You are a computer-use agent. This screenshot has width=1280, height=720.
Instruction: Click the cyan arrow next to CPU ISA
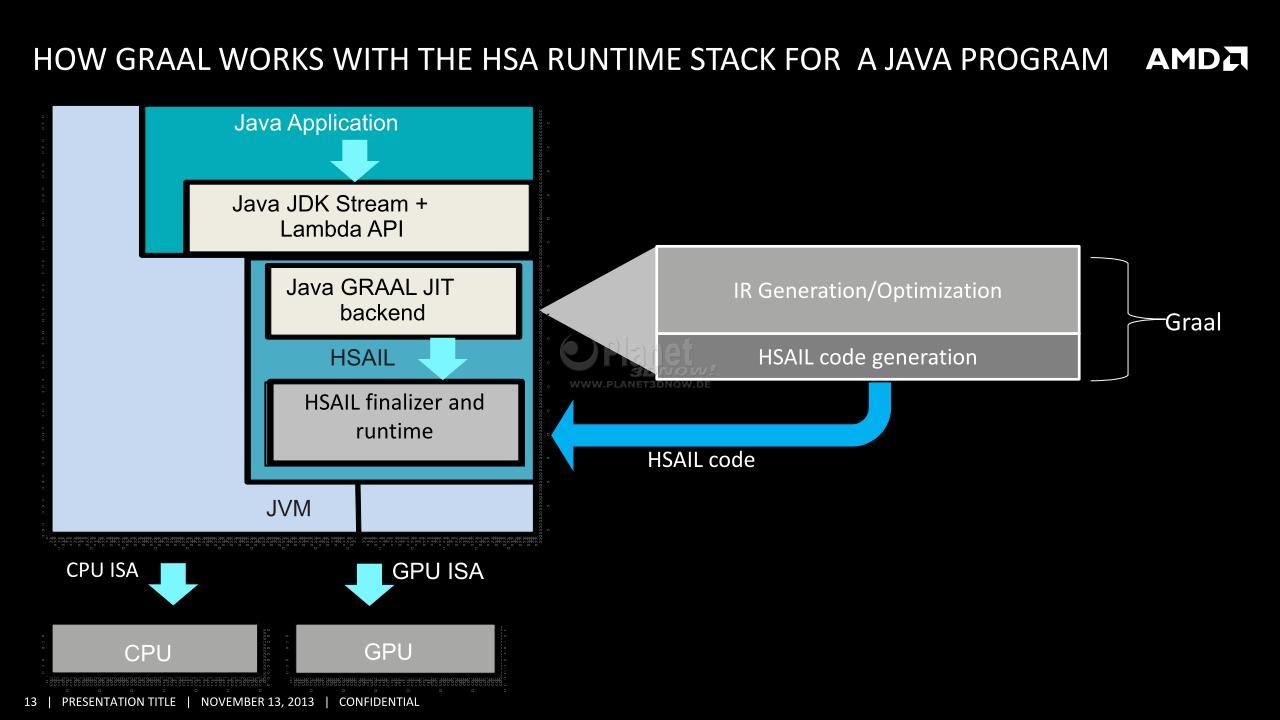(x=173, y=584)
